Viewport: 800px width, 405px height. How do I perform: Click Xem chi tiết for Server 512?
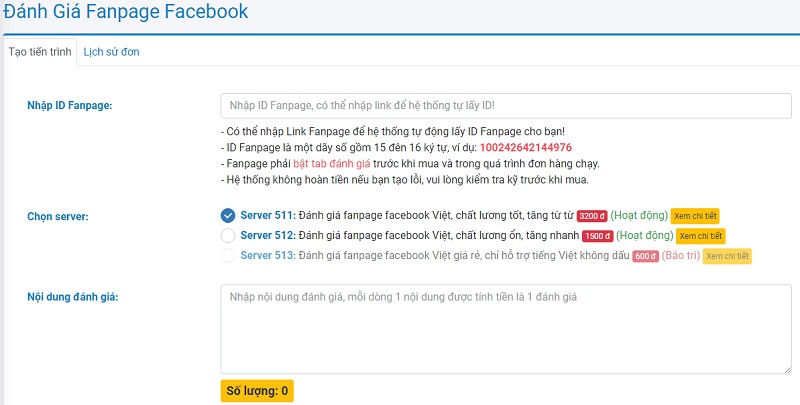(x=701, y=236)
